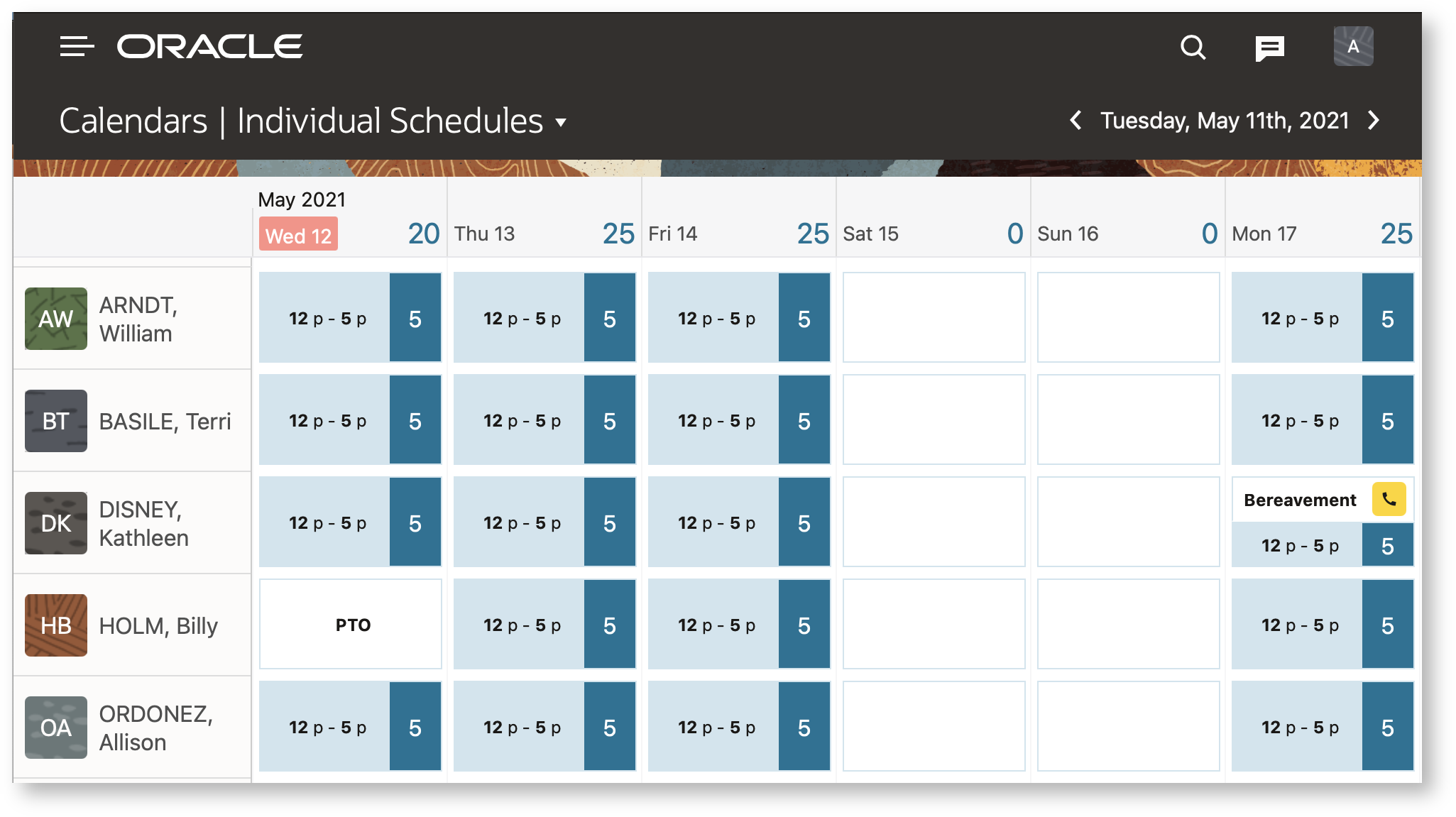The height and width of the screenshot is (817, 1456).
Task: Toggle Terri Basile's Thursday 12p-5p shift
Action: [524, 420]
